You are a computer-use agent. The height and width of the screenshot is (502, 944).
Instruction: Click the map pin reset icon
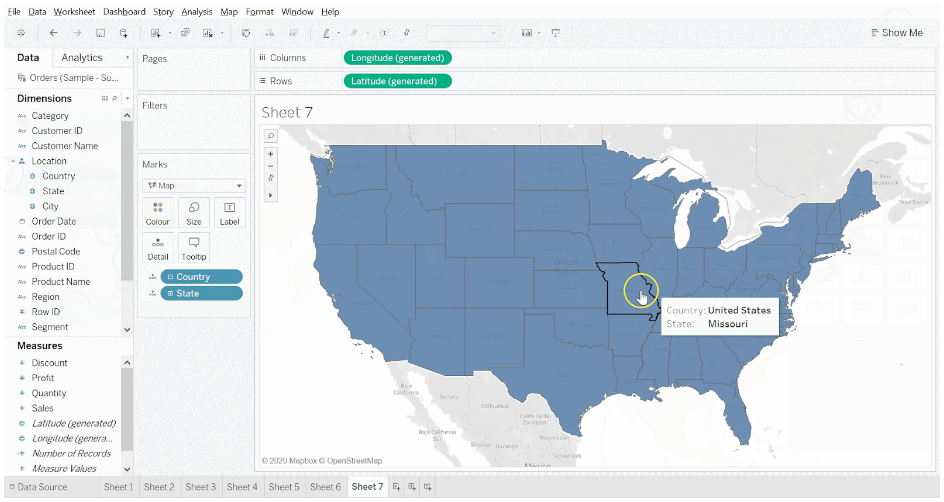(270, 179)
